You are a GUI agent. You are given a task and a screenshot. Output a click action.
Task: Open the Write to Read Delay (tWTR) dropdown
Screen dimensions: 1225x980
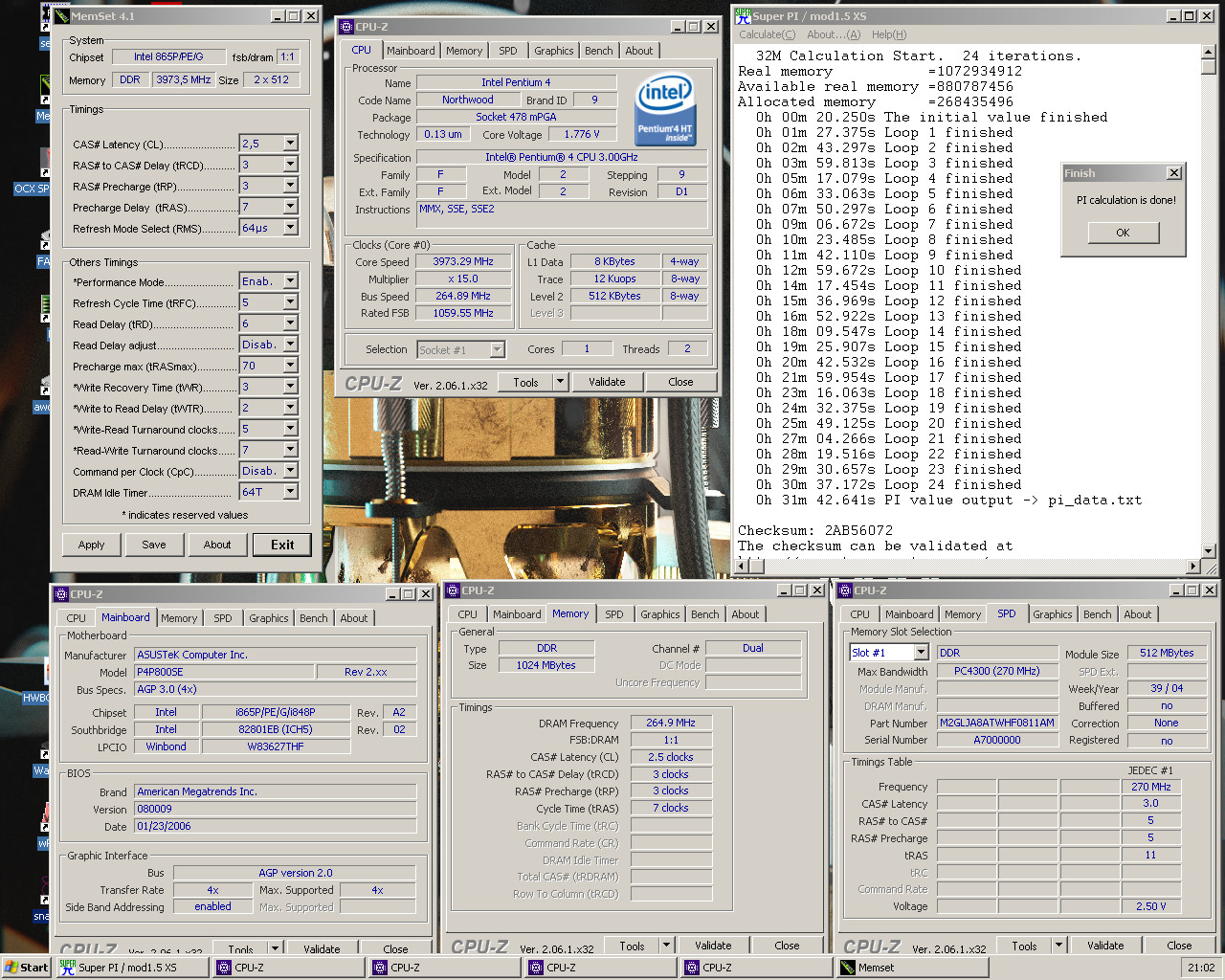[290, 408]
